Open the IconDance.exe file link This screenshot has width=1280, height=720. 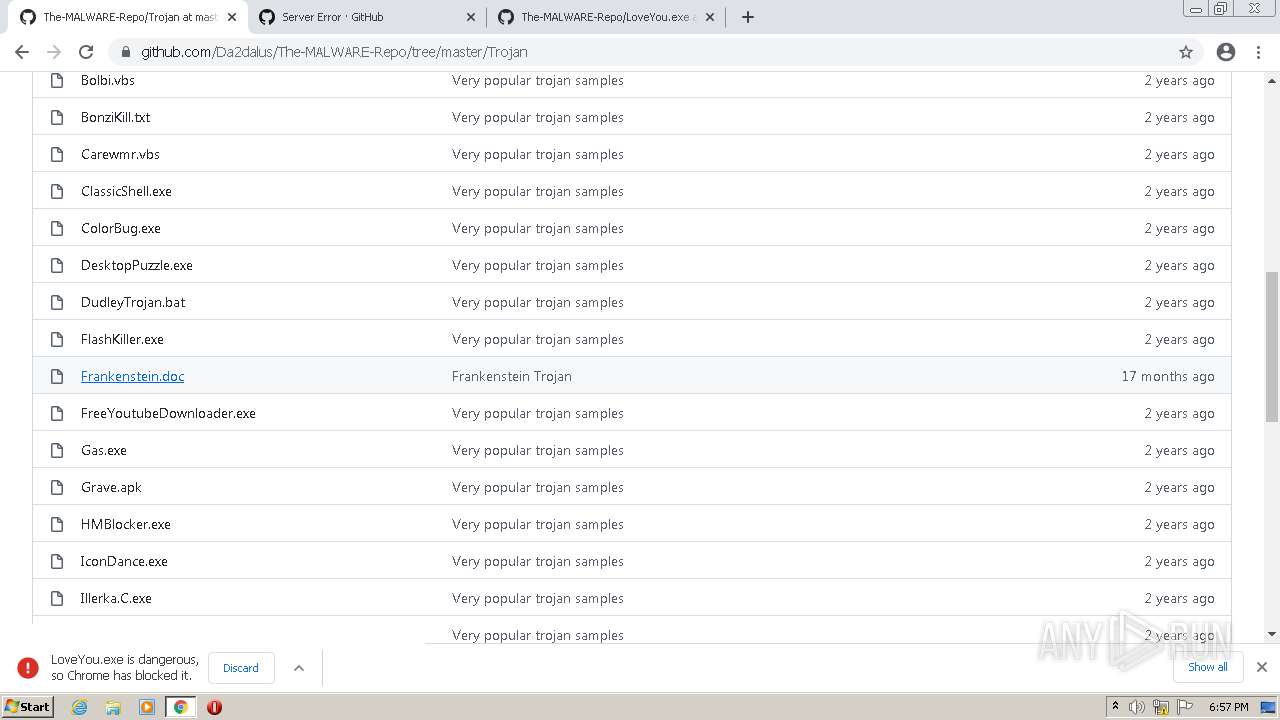pos(124,561)
